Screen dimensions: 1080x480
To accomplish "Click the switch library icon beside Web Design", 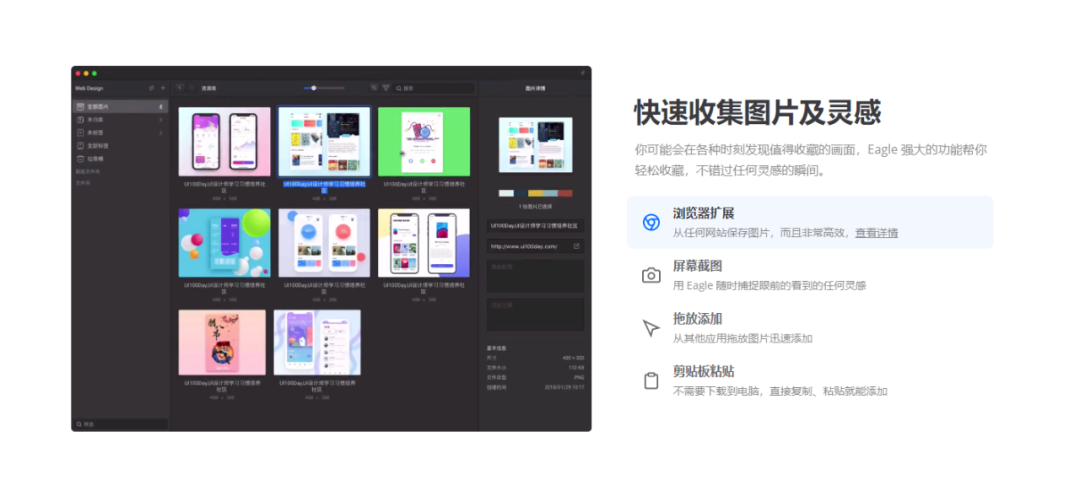I will (152, 88).
